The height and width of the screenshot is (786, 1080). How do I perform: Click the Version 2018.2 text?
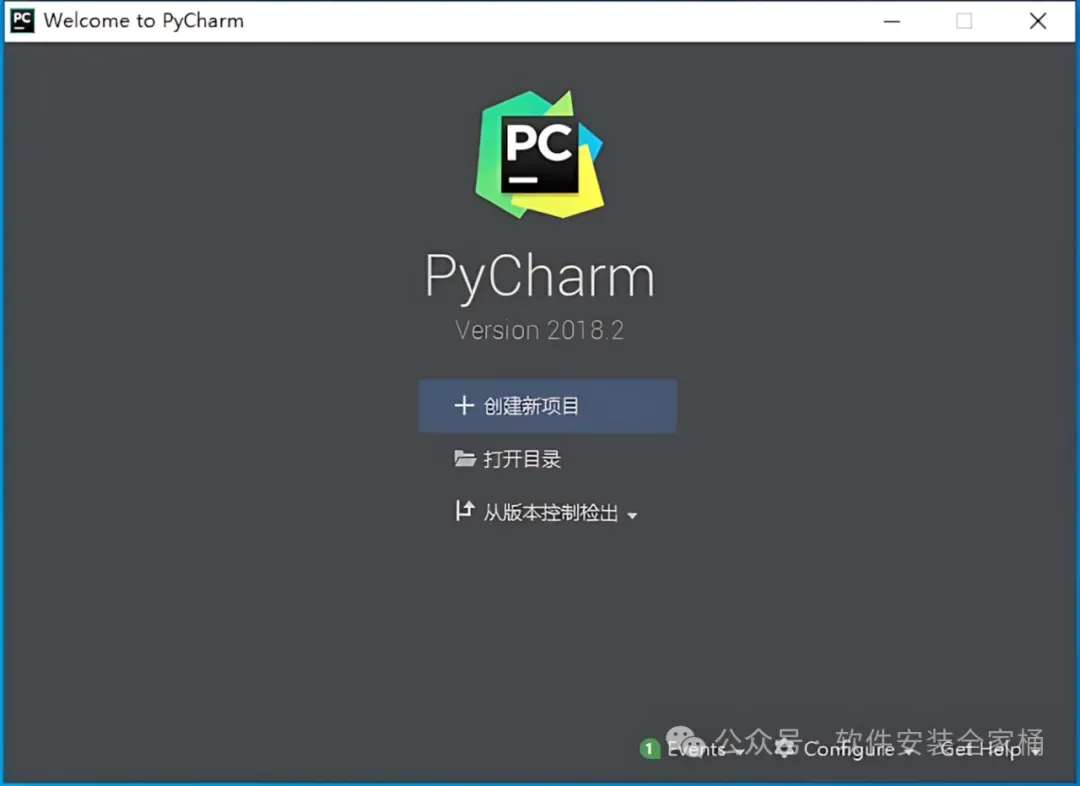pos(539,330)
